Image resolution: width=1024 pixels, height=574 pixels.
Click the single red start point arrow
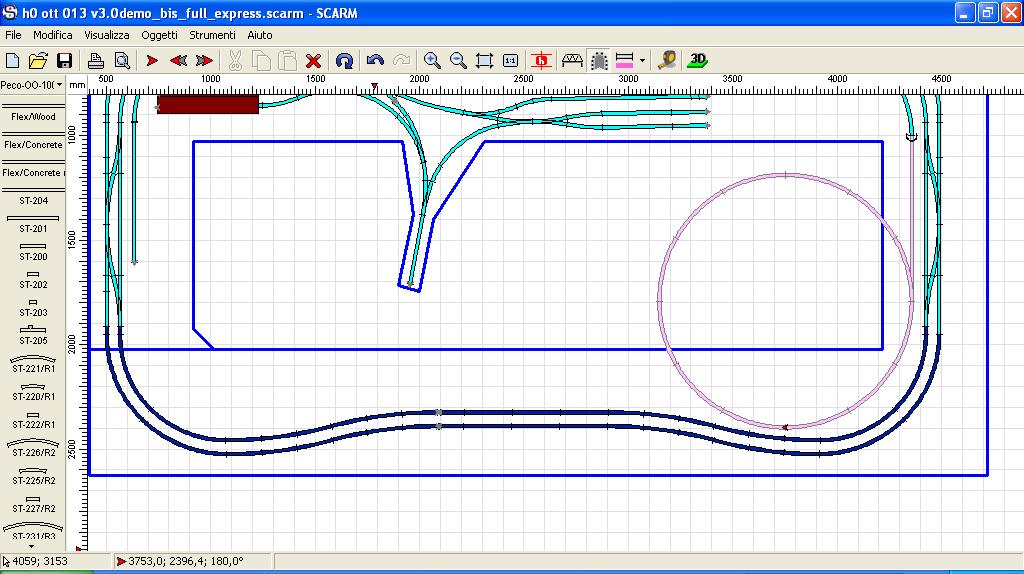(x=152, y=61)
